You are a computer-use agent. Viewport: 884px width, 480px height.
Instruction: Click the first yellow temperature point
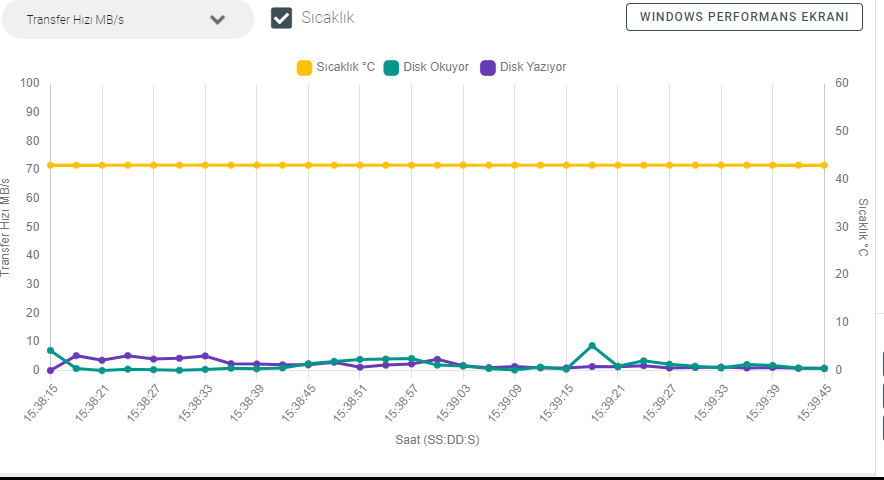[50, 165]
